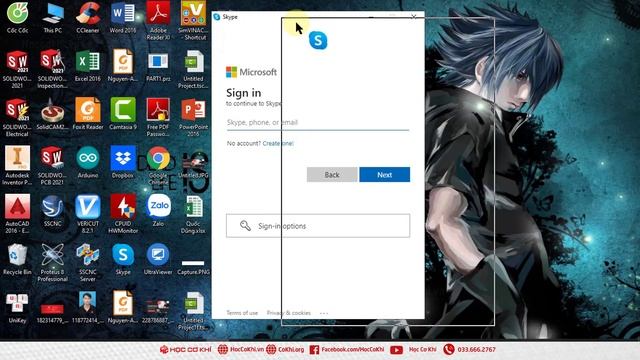Open SOLIDWORKS Electrical desktop icon
This screenshot has width=640, height=360.
pyautogui.click(x=17, y=110)
